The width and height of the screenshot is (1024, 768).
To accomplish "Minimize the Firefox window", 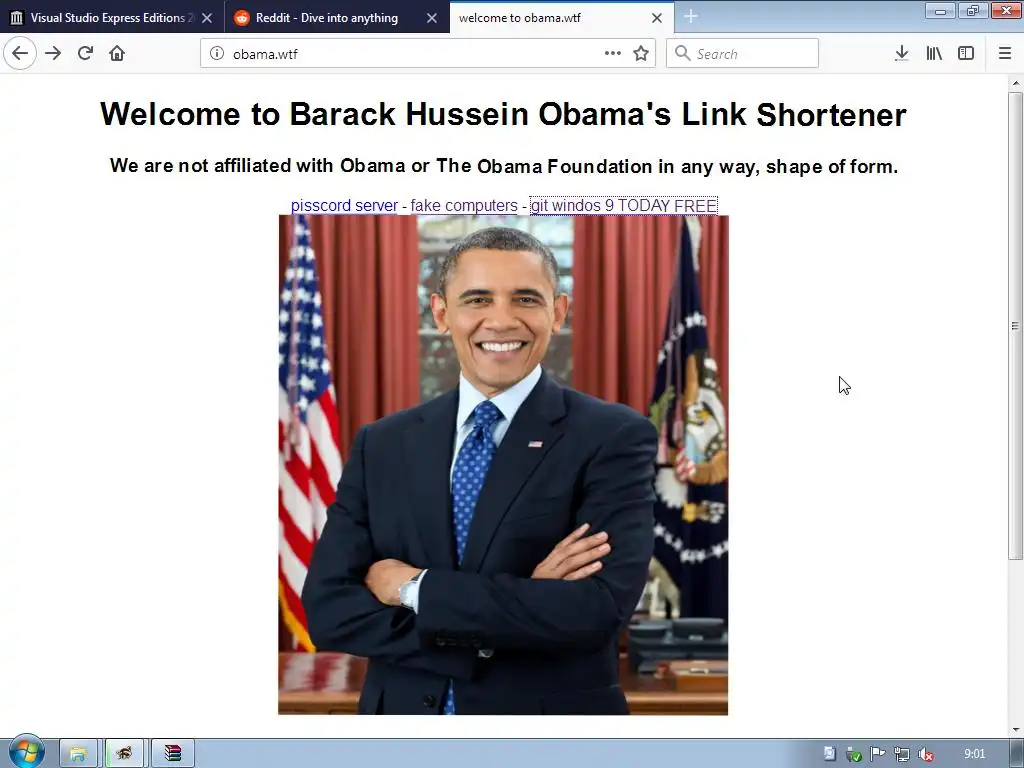I will 940,10.
